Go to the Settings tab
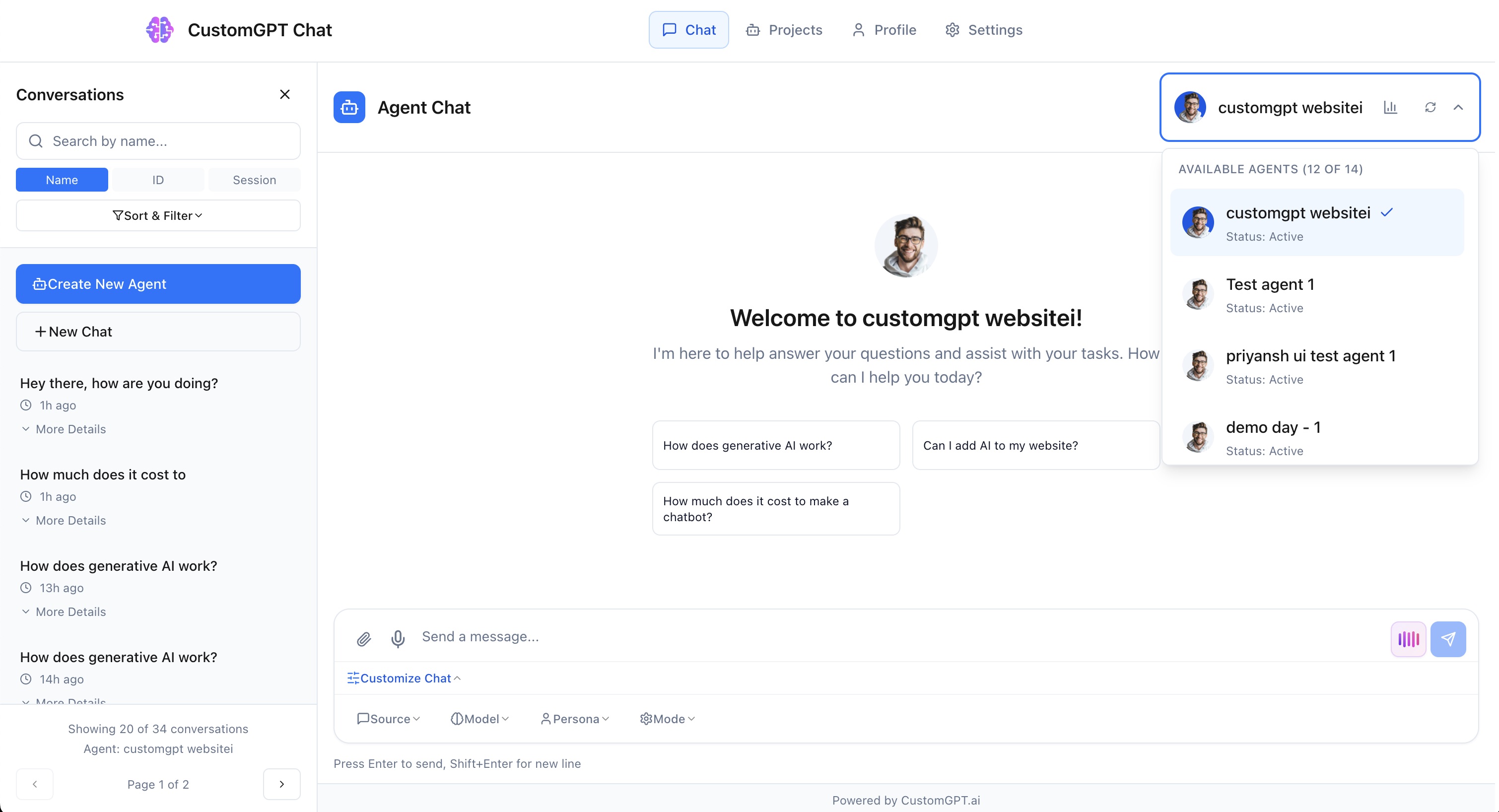 (983, 30)
